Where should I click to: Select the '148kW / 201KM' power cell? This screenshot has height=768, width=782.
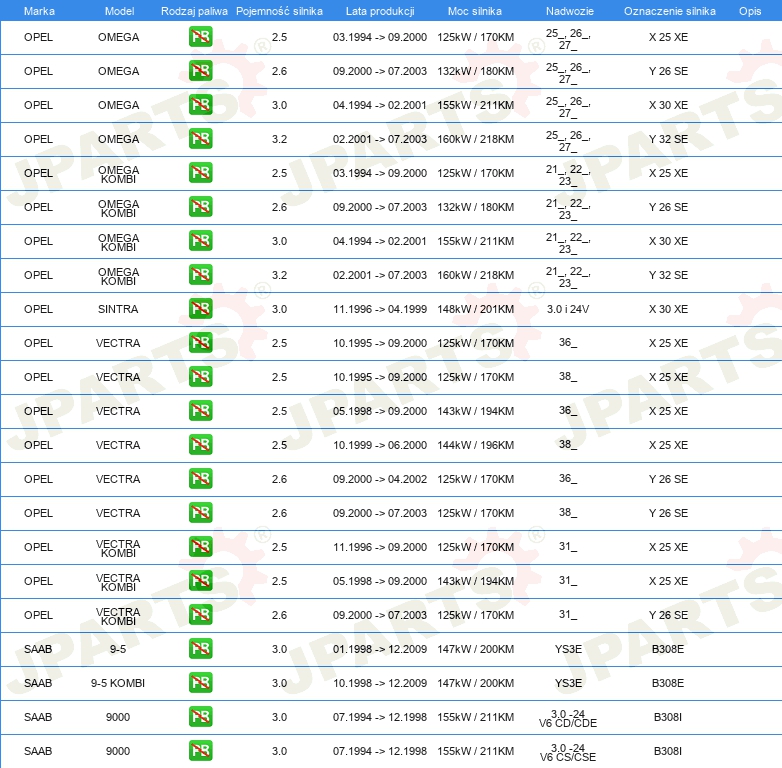coord(475,309)
